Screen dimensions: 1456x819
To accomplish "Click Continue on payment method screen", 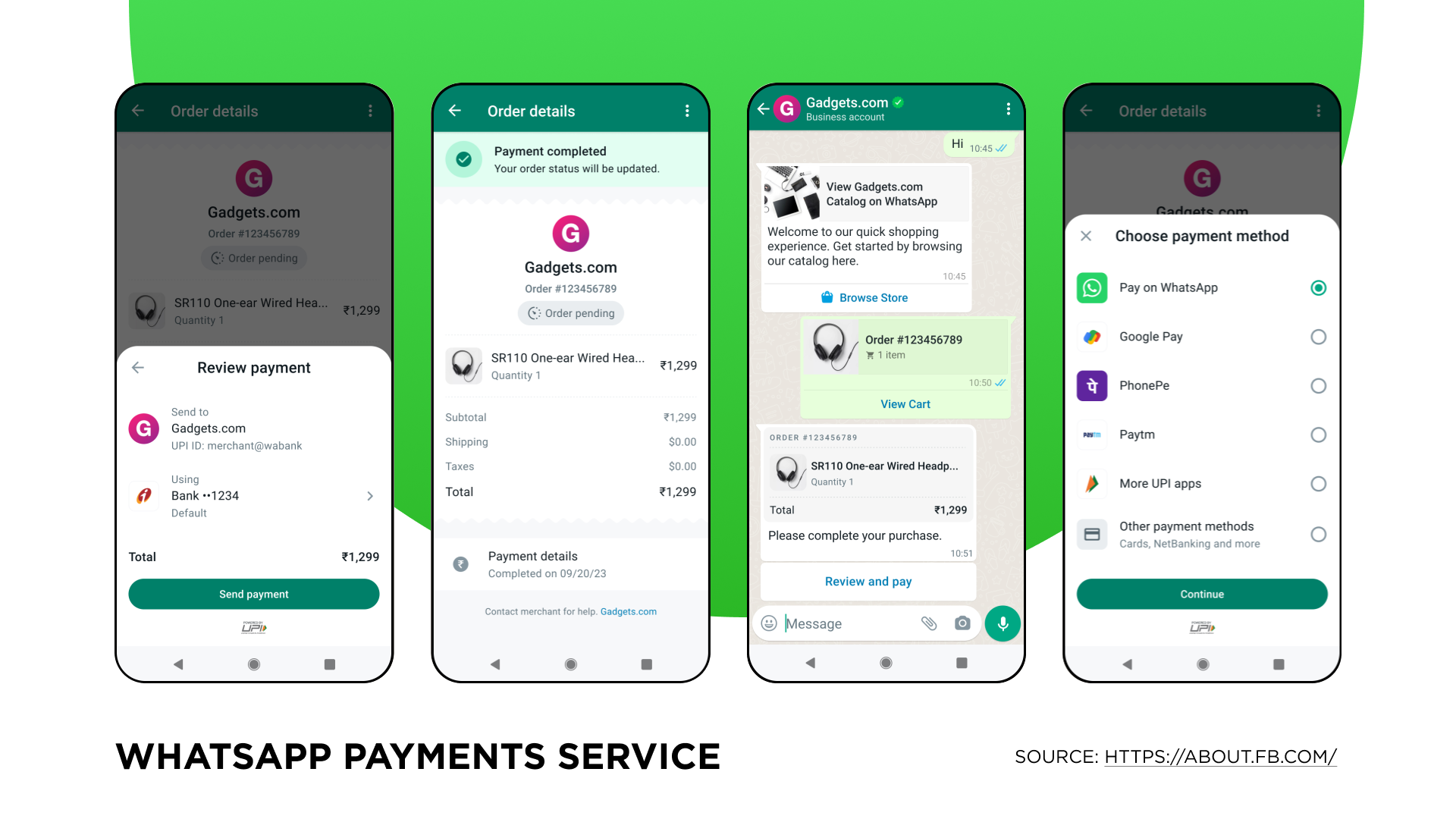I will [x=1202, y=594].
